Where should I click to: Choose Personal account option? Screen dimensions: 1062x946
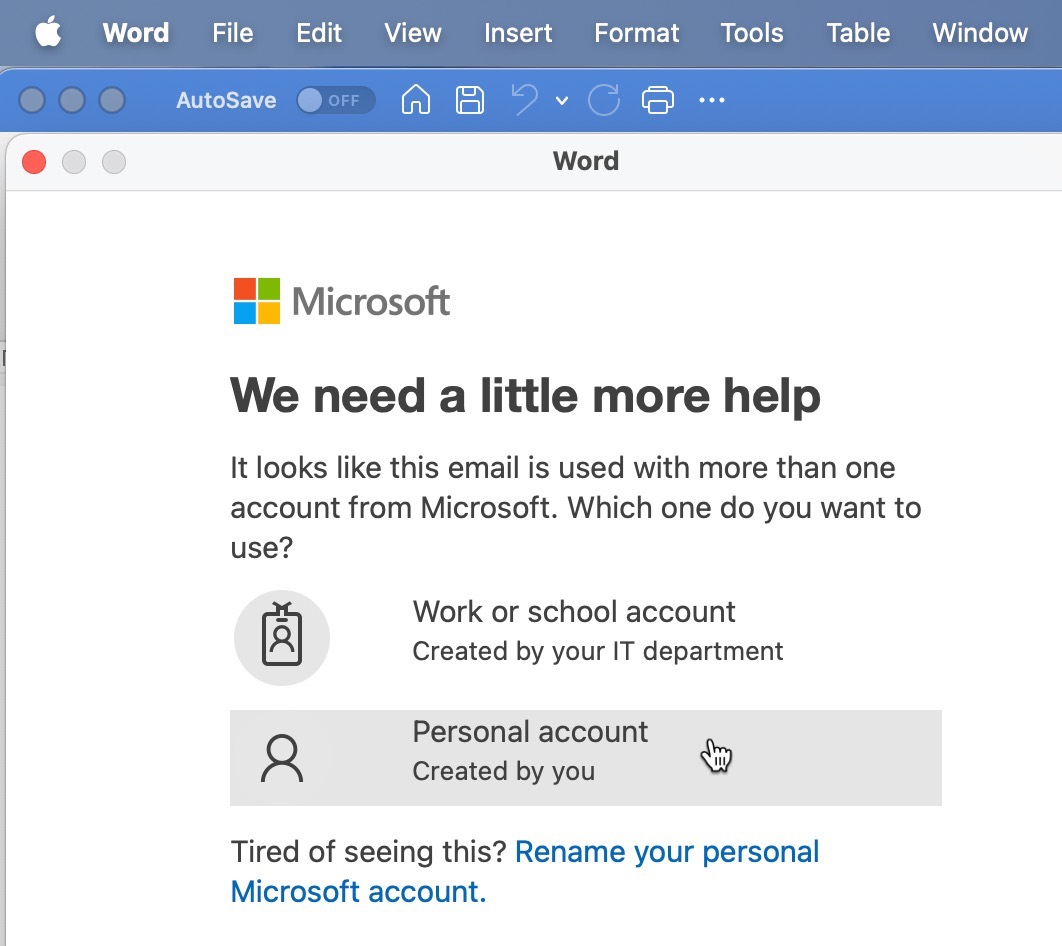click(x=585, y=758)
